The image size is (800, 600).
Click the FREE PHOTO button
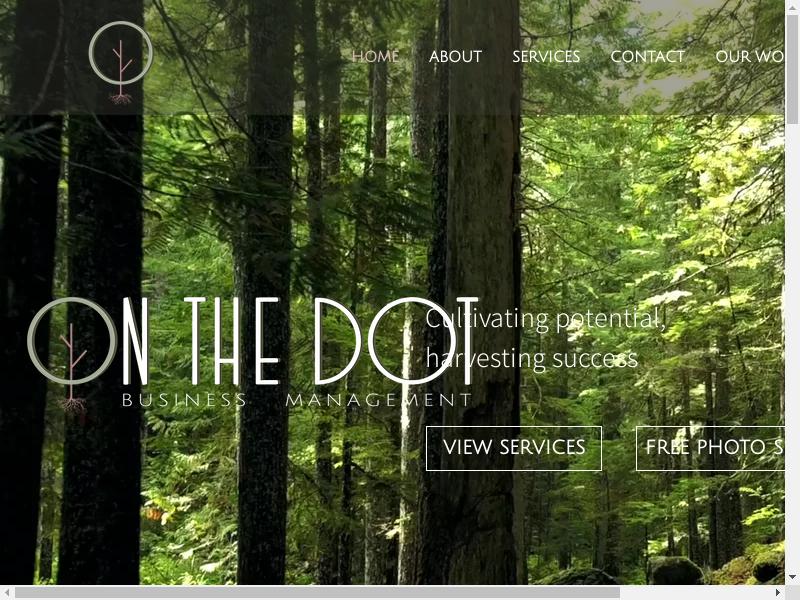pos(710,448)
